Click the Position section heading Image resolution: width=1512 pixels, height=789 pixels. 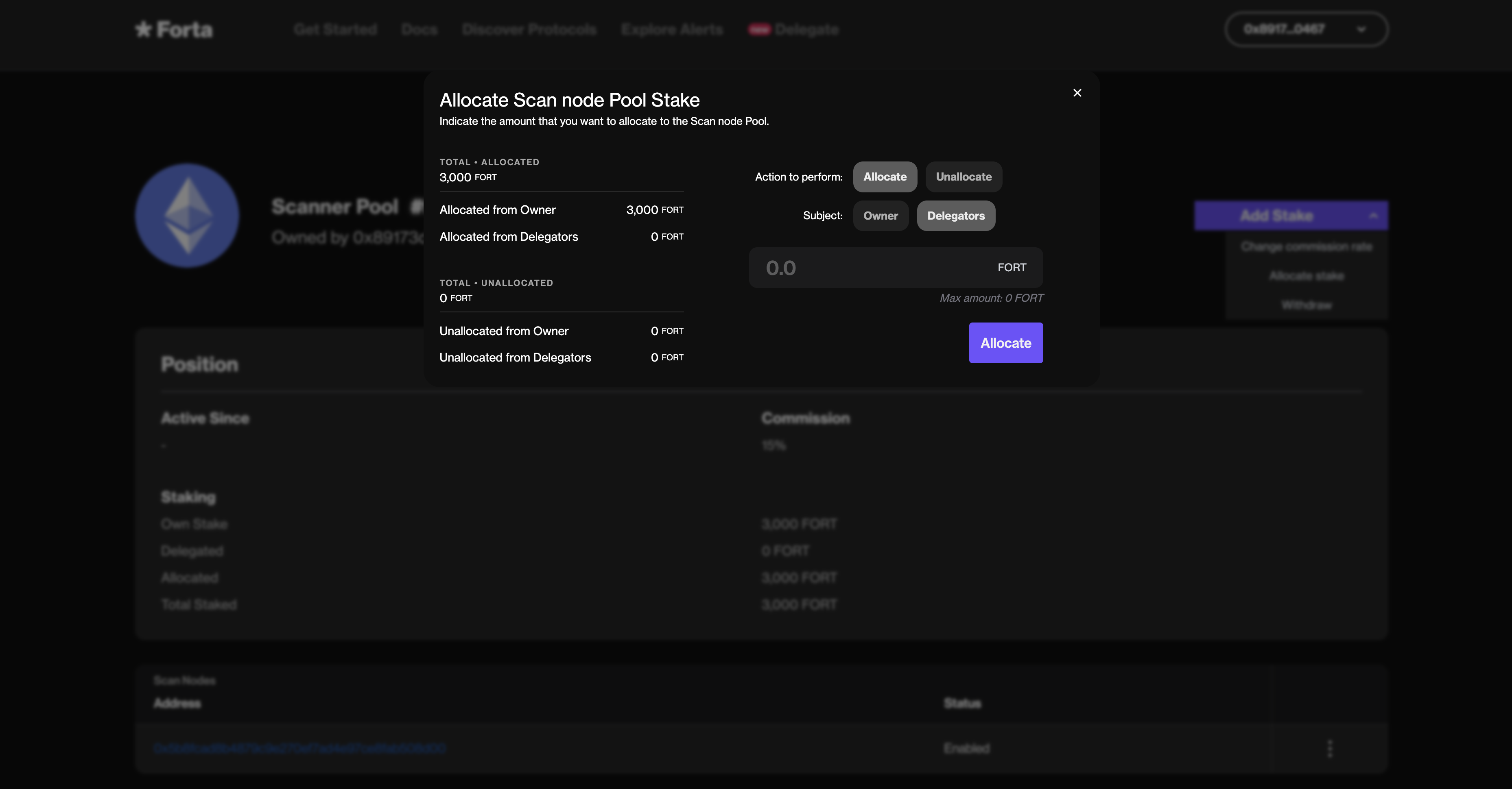coord(199,364)
